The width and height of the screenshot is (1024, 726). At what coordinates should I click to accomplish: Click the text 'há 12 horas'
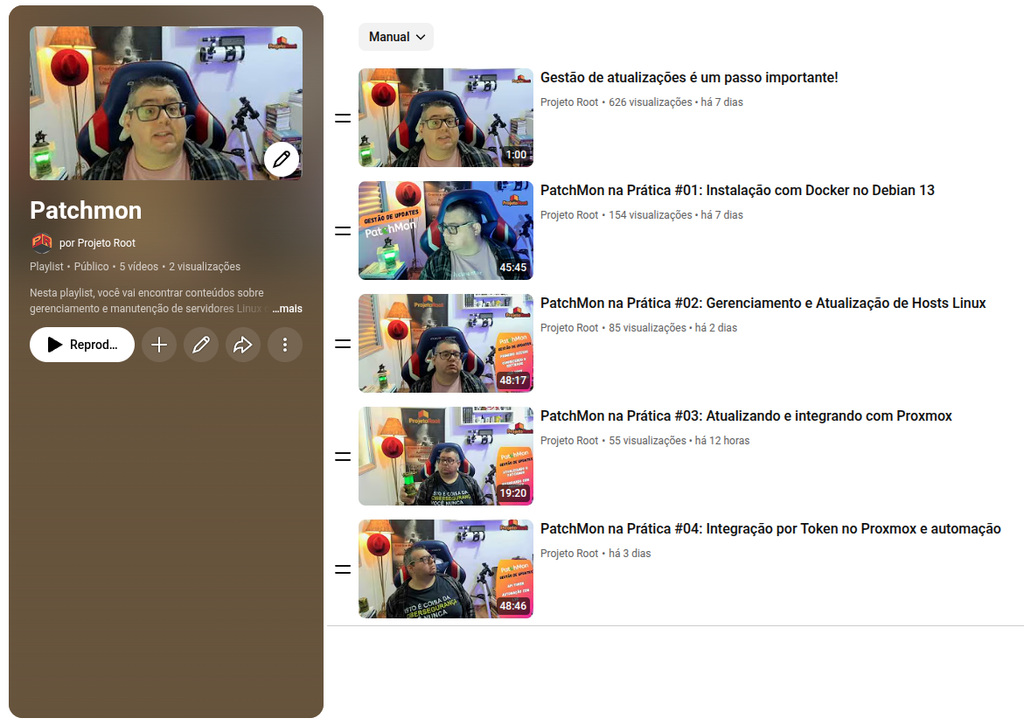tap(722, 441)
